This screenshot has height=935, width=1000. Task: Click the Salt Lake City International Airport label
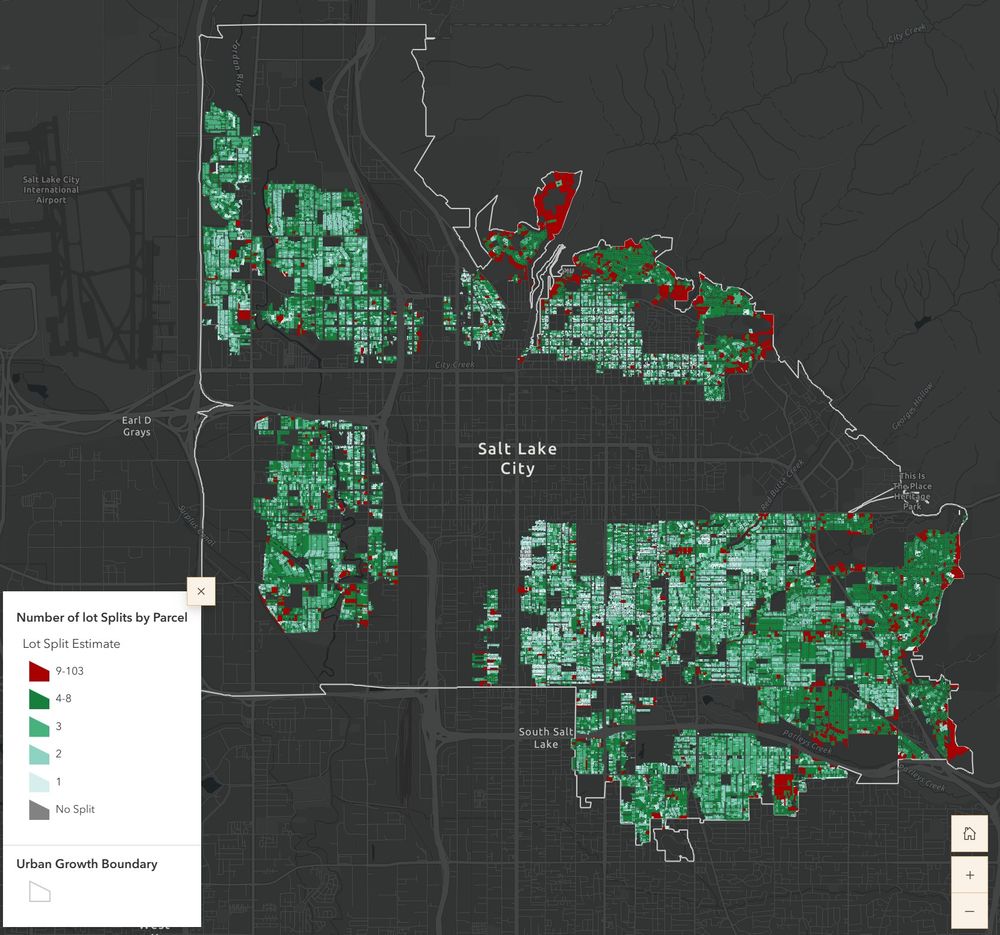[x=50, y=191]
